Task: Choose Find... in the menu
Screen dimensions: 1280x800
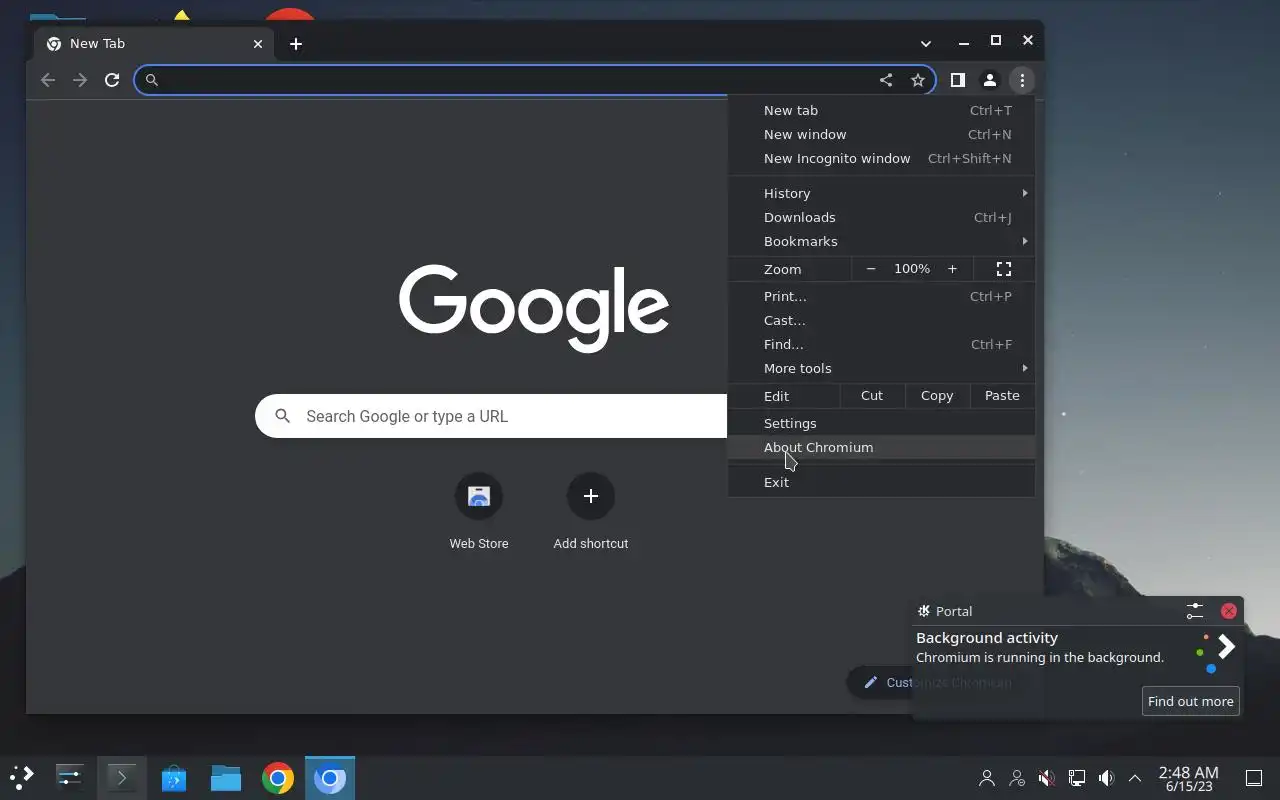Action: 881,344
